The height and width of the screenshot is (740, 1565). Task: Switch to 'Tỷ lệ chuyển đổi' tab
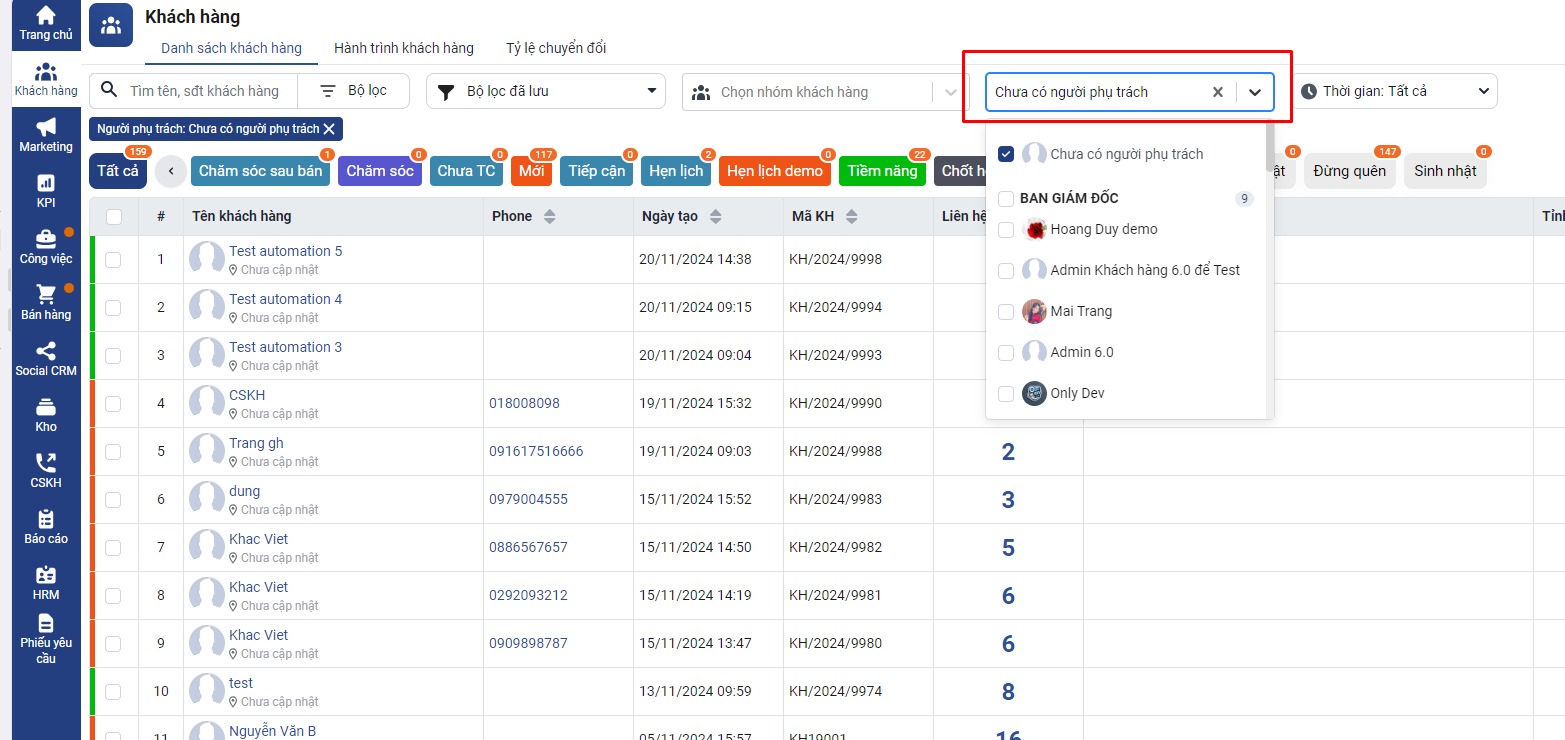coord(556,48)
